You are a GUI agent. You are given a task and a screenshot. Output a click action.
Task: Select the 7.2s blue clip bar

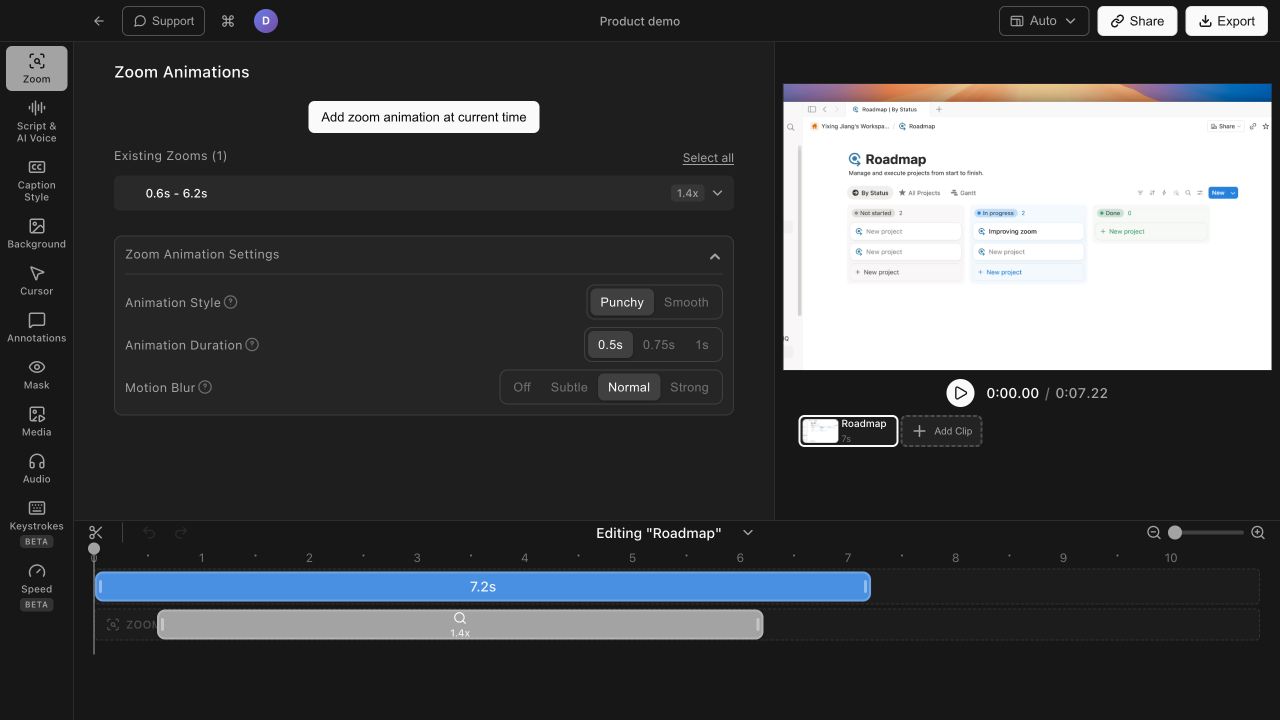click(483, 587)
